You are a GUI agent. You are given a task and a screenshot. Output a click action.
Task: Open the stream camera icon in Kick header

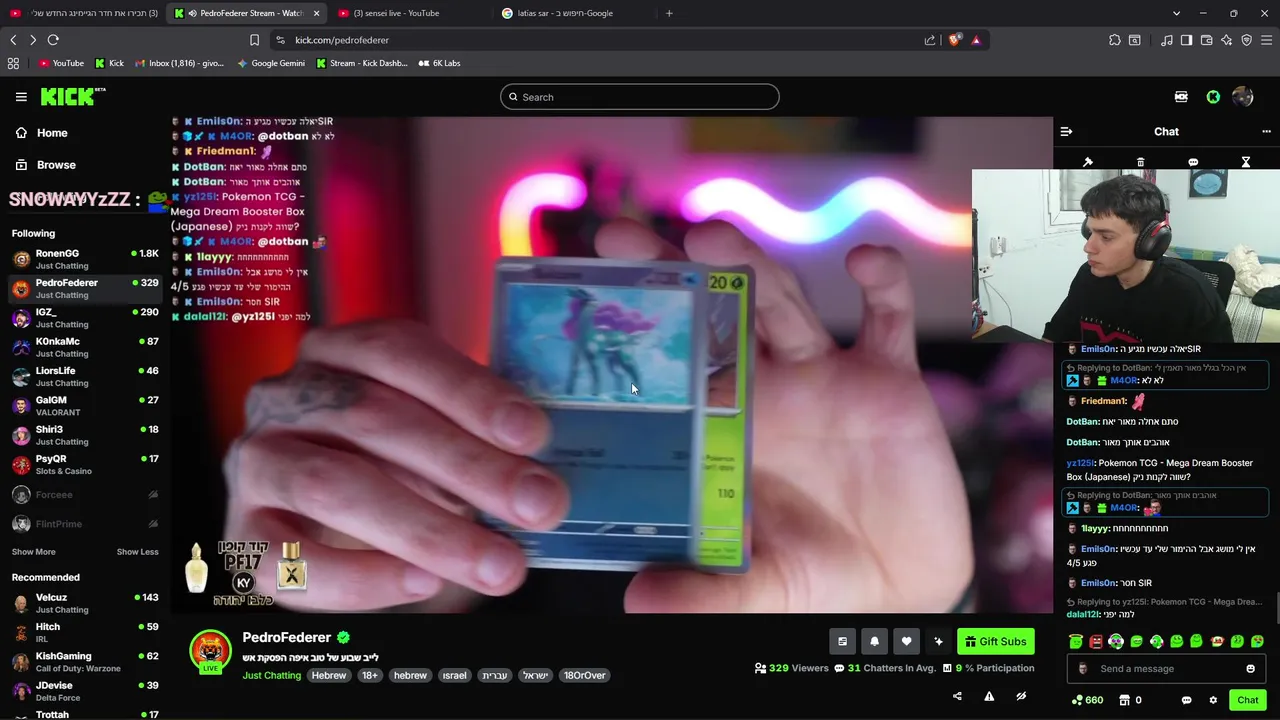coord(1181,97)
